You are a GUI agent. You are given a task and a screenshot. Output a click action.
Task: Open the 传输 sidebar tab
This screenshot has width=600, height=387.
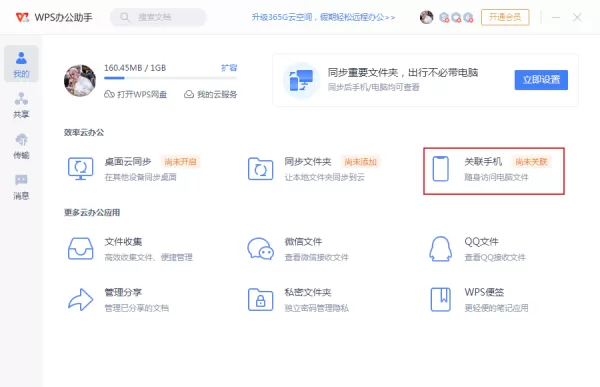pyautogui.click(x=21, y=146)
